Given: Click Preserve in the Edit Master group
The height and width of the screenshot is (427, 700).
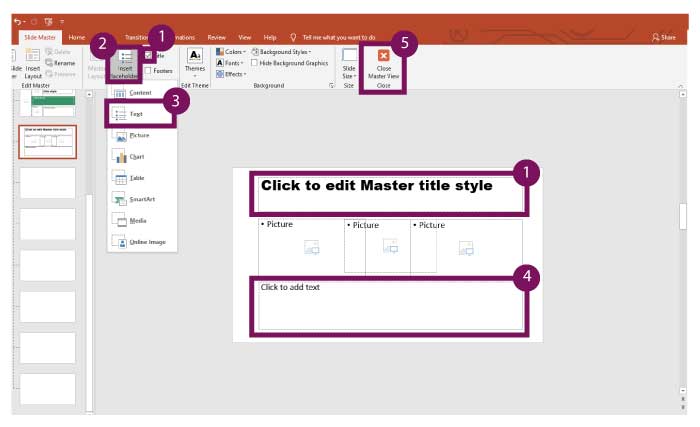Looking at the screenshot, I should (x=60, y=74).
